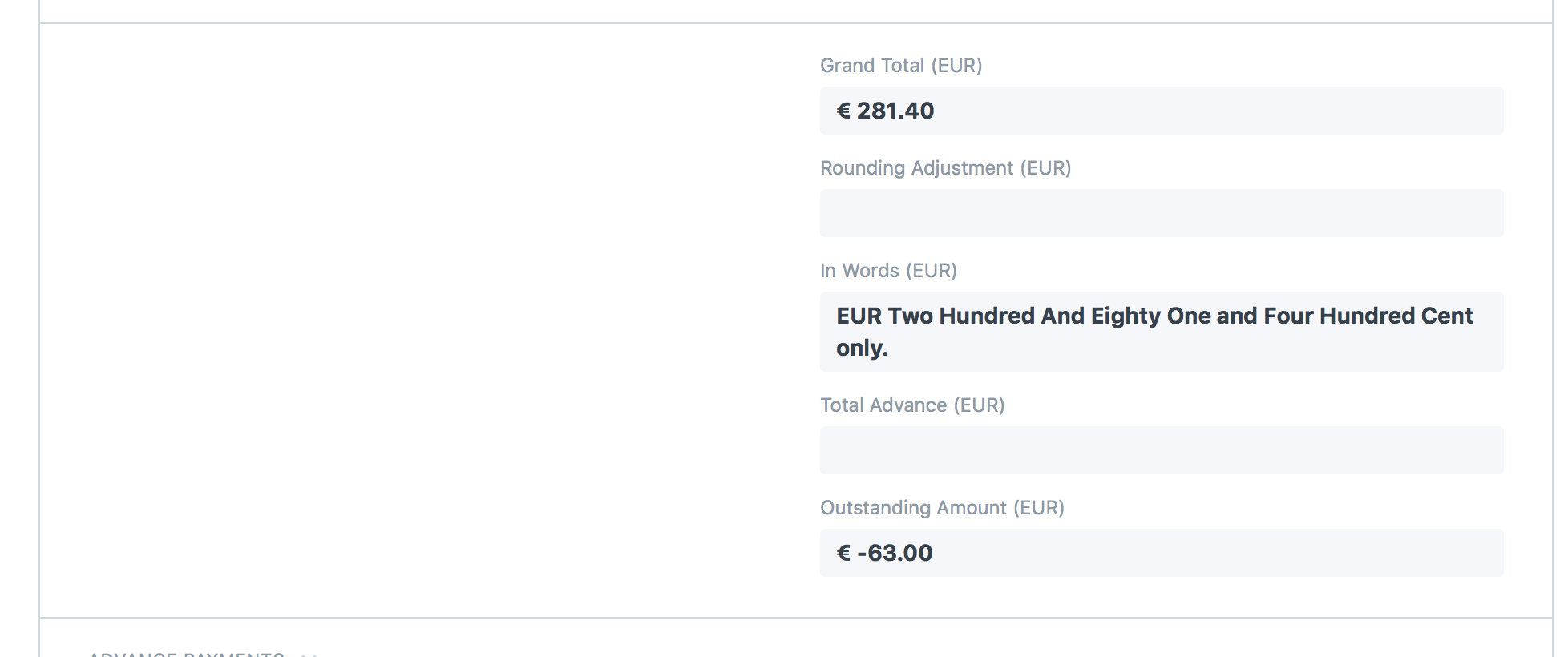Click the 281.40 grand total value

(895, 111)
